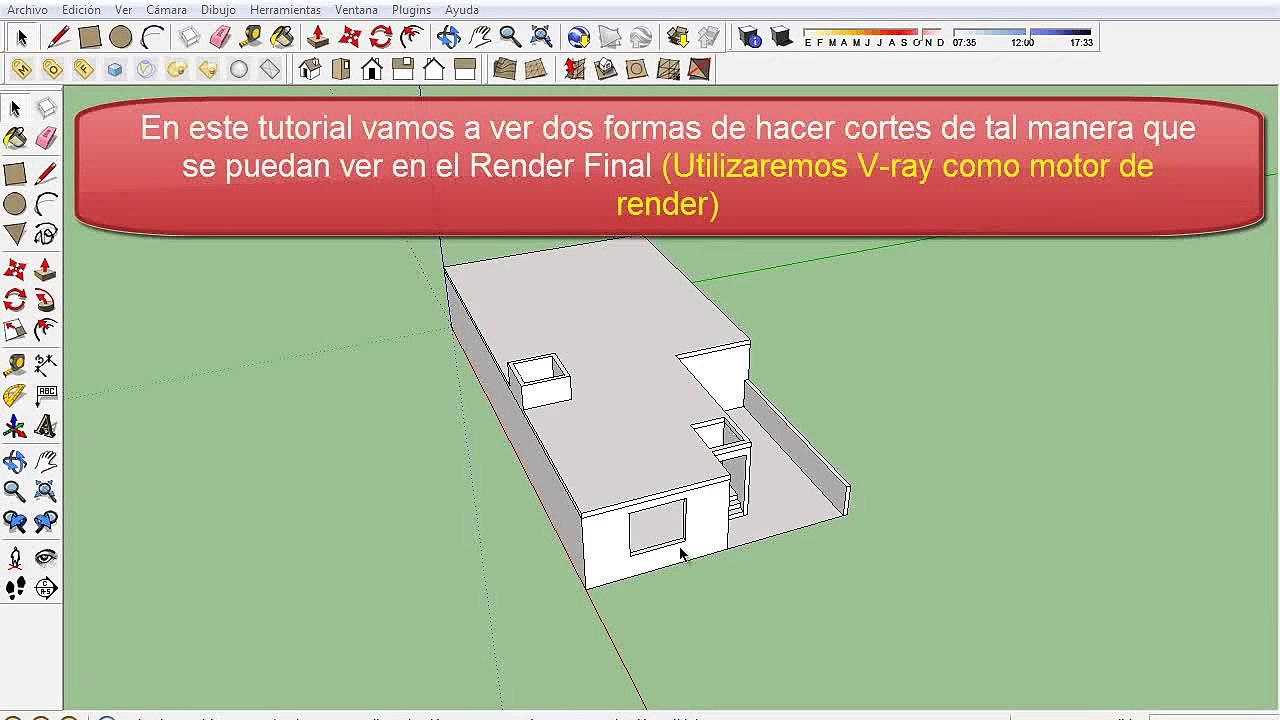The image size is (1280, 720).
Task: Select Push/Pull tool in top toolbar
Action: click(x=318, y=38)
